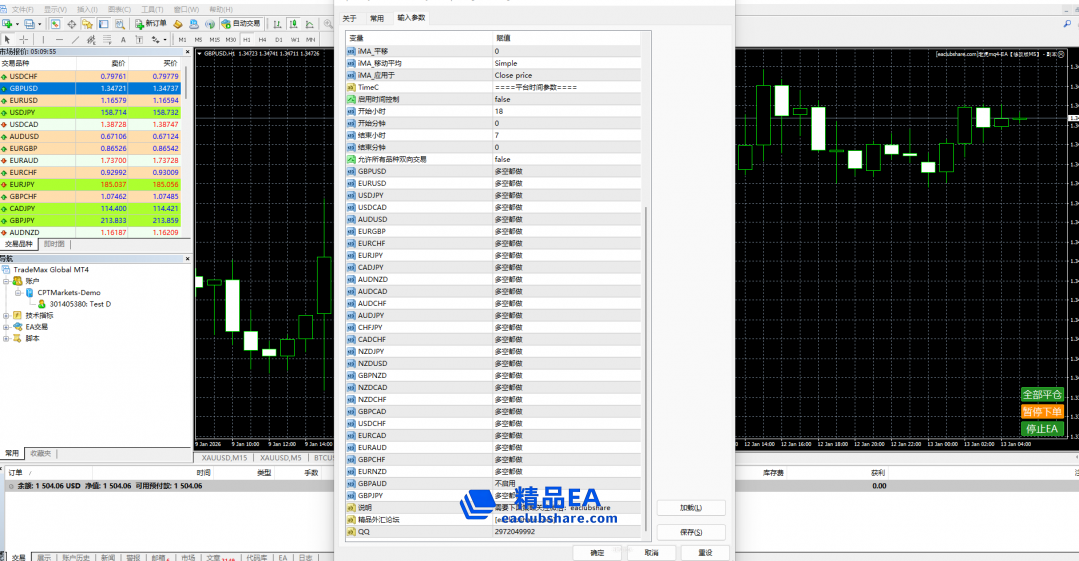Close the Market Watch (市场报价) panel

187,51
